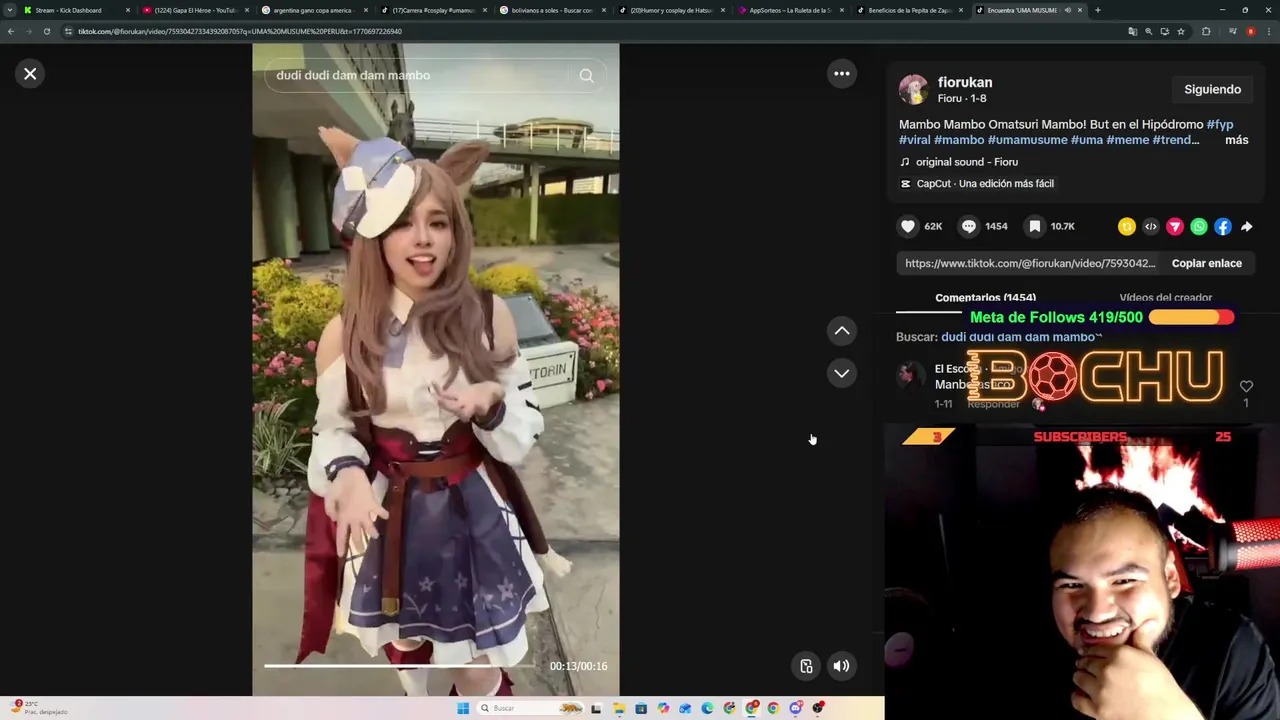
Task: Close the TikTok video viewer with X
Action: [x=30, y=73]
